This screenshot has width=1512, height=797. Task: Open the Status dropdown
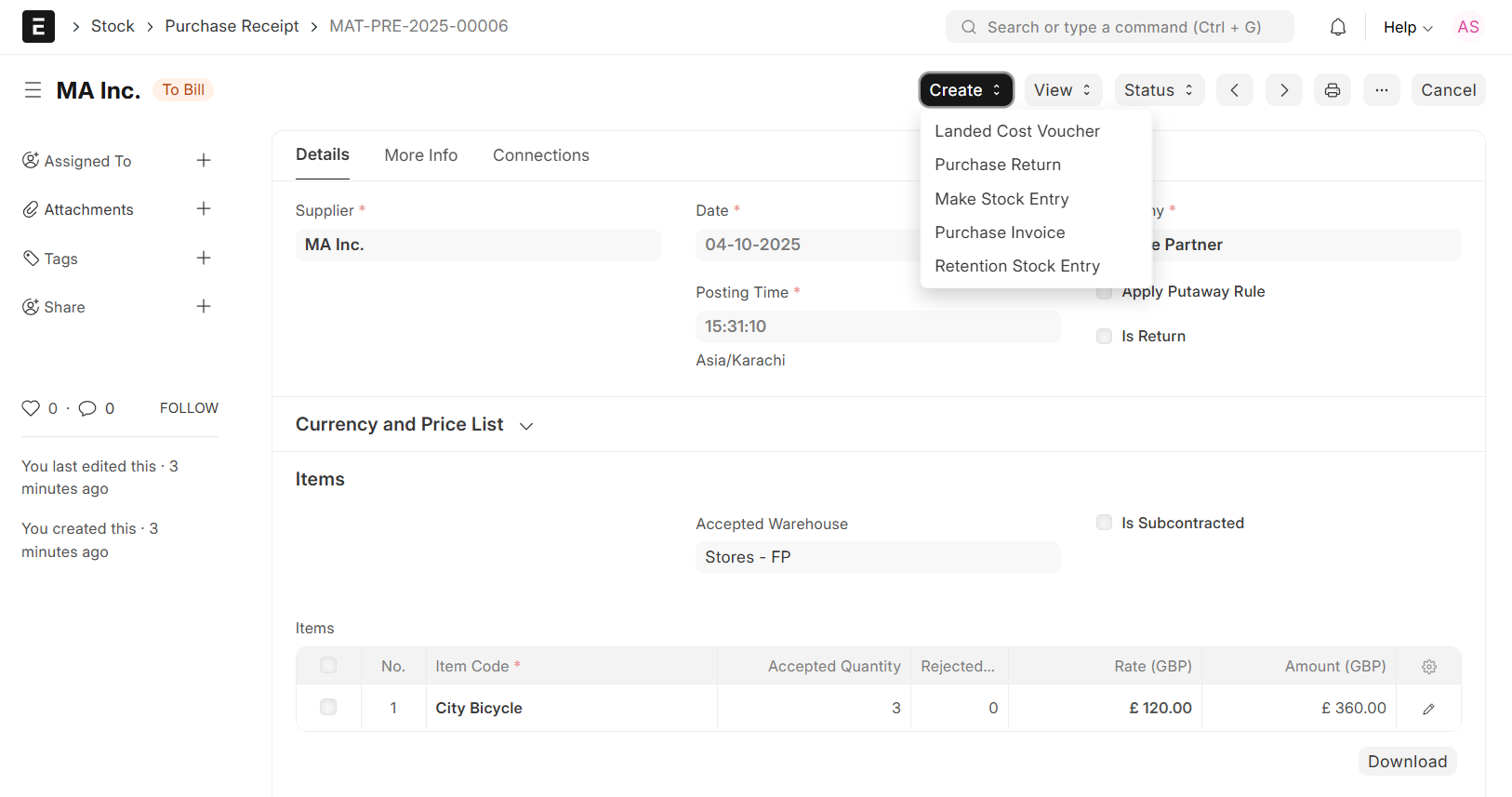(1159, 90)
